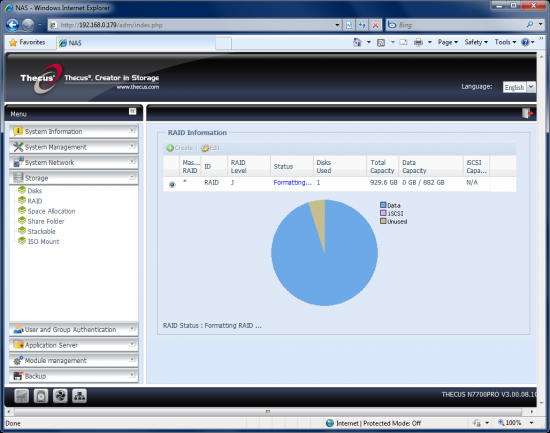Viewport: 550px width, 433px height.
Task: Click the red Stop loading icon
Action: click(x=375, y=25)
